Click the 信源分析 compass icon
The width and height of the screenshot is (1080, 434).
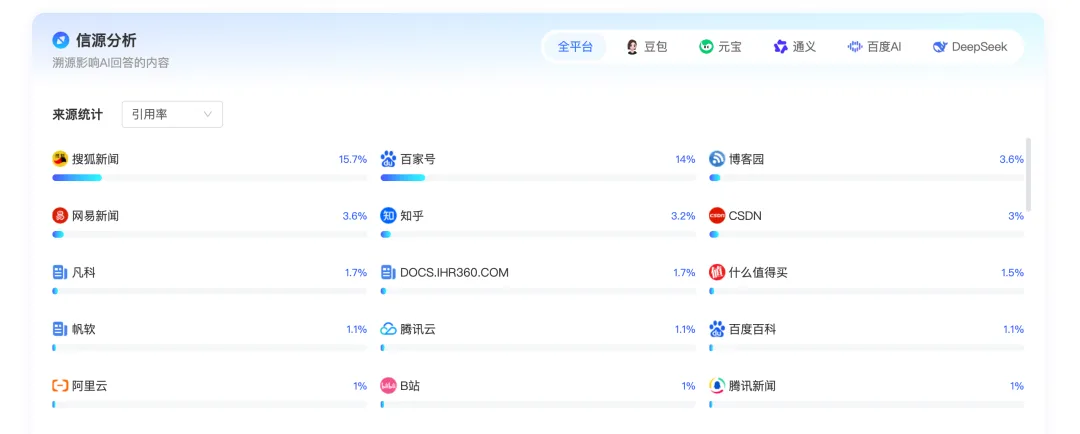coord(61,41)
